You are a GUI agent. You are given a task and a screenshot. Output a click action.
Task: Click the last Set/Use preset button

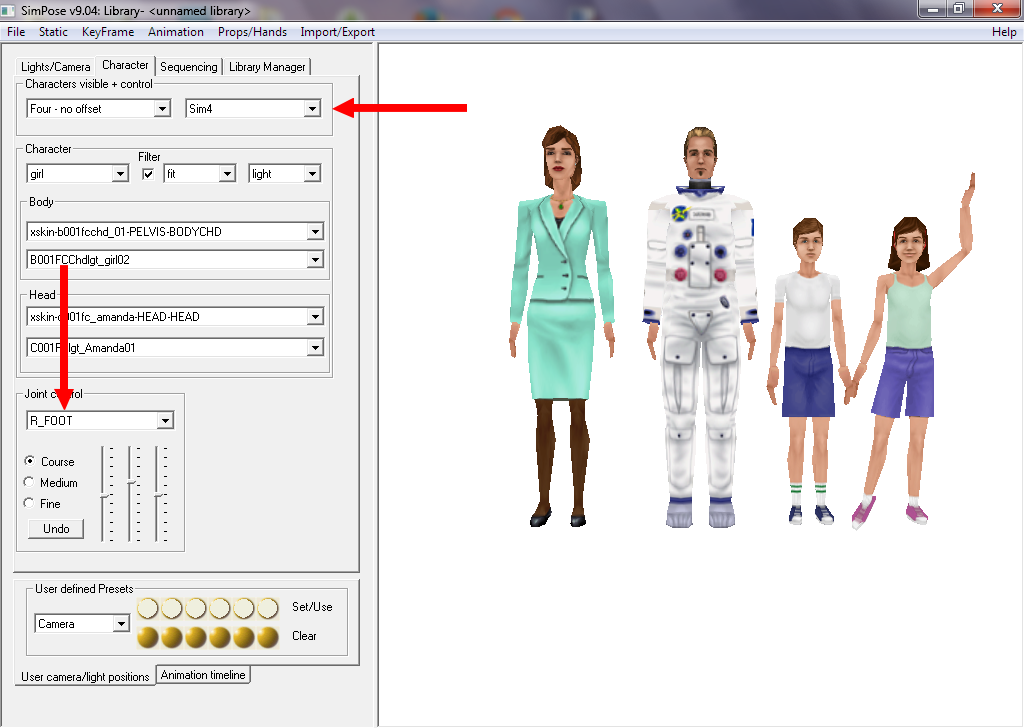pos(268,608)
